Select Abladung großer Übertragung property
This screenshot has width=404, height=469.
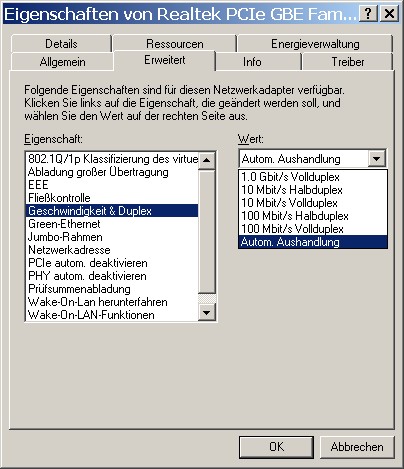point(112,172)
